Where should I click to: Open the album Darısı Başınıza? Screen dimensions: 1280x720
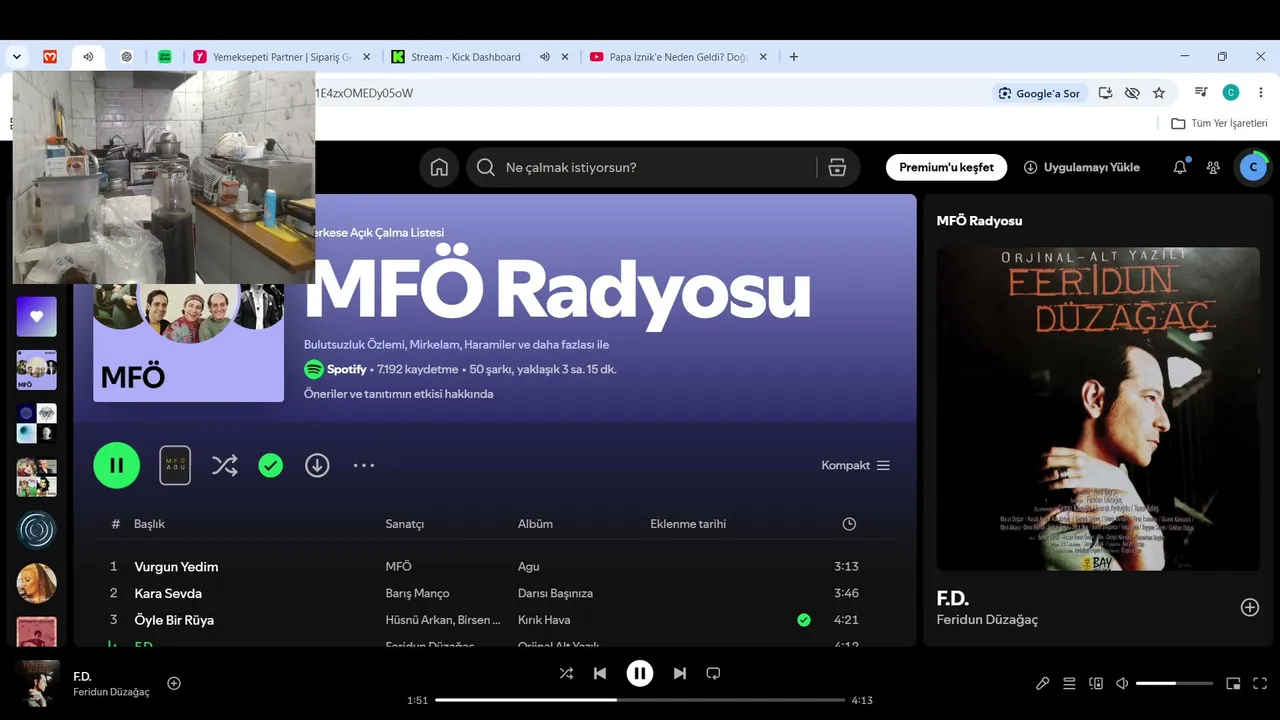pos(555,593)
